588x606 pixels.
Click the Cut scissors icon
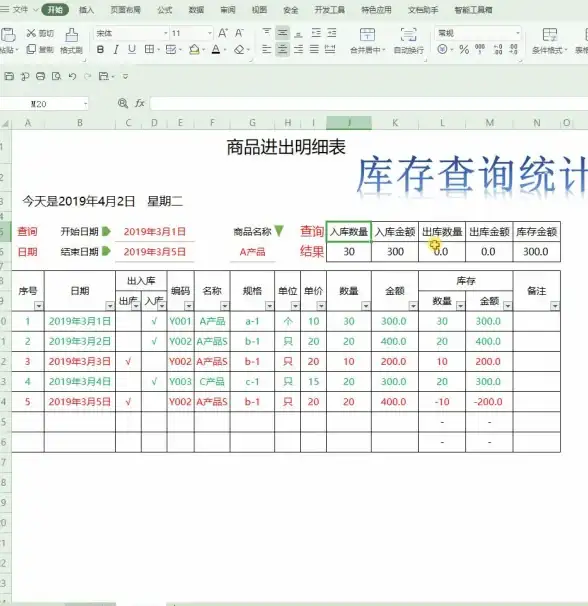[31, 33]
